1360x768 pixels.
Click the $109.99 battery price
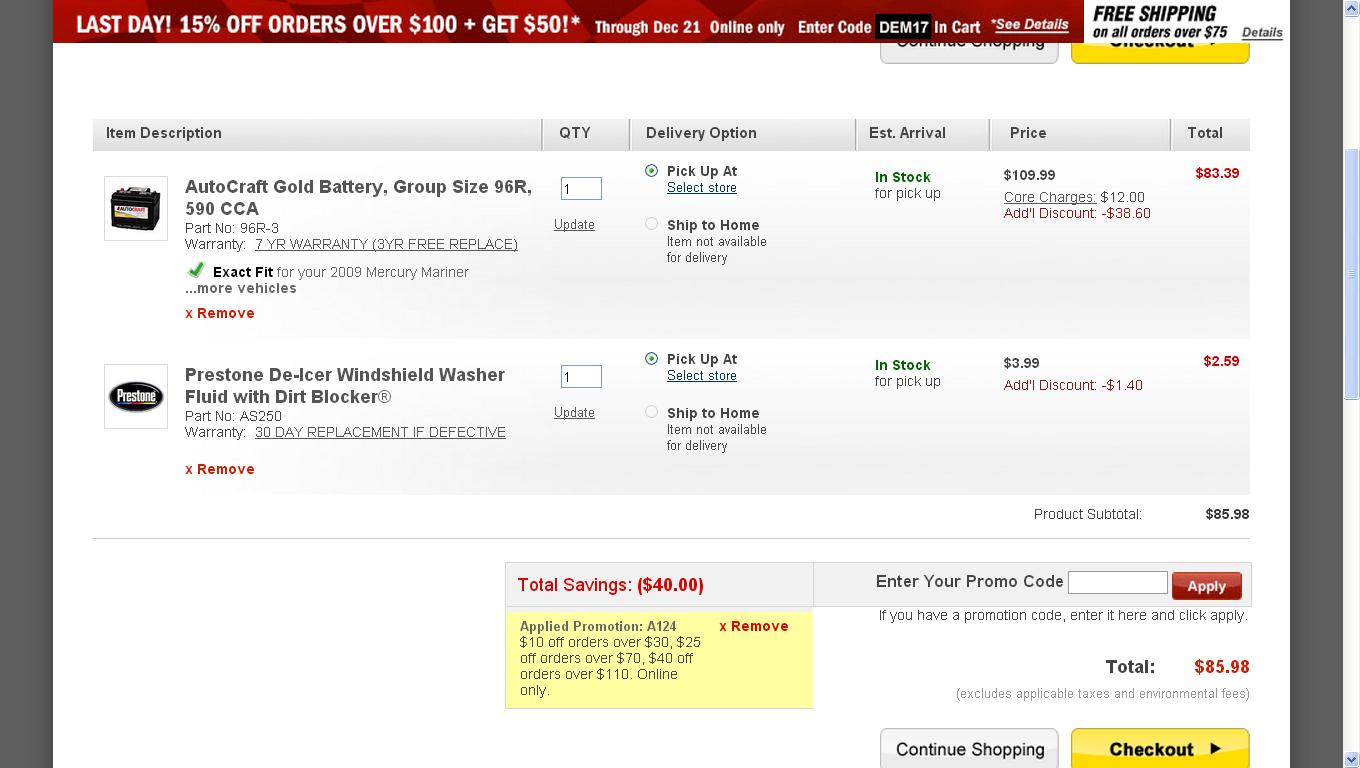tap(1030, 175)
